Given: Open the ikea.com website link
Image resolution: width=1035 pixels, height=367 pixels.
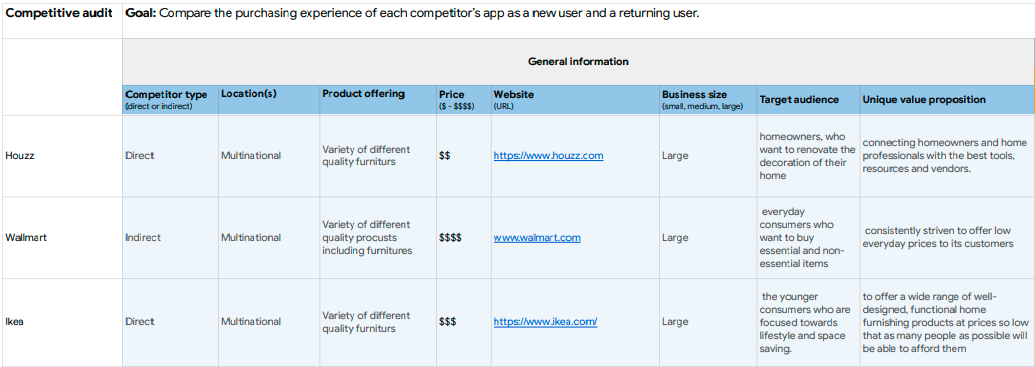Looking at the screenshot, I should 545,321.
